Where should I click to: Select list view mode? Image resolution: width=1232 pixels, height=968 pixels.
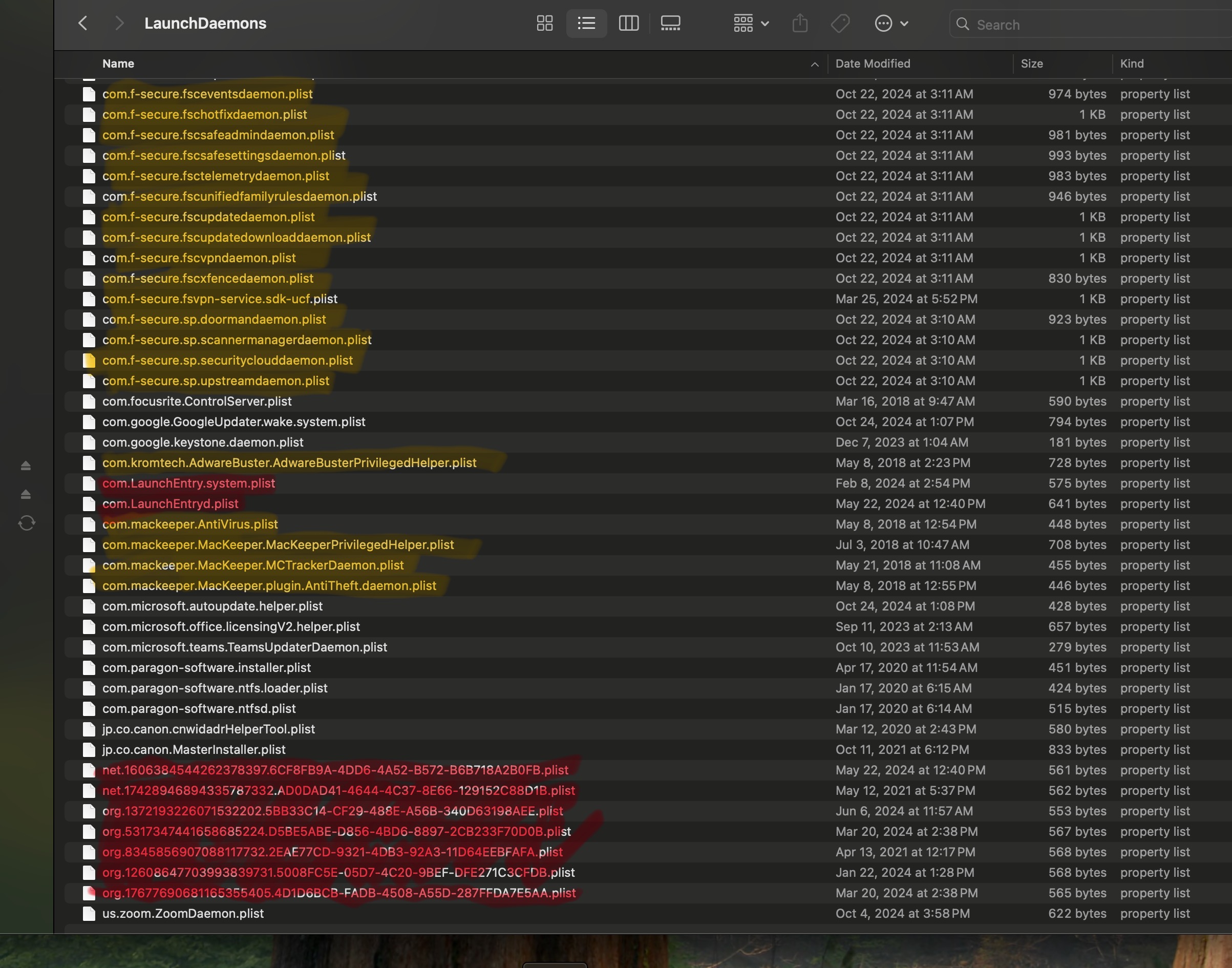(x=586, y=23)
